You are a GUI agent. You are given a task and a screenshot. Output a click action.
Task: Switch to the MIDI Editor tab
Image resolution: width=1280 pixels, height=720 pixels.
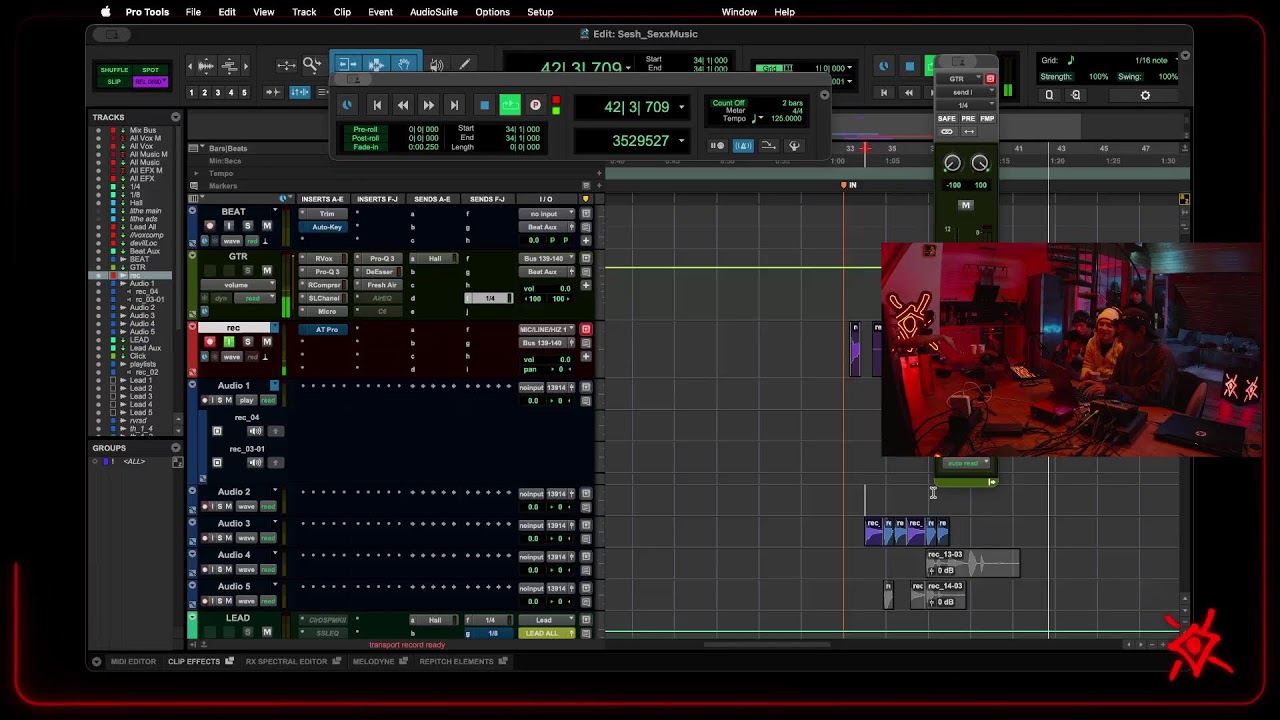click(x=133, y=661)
